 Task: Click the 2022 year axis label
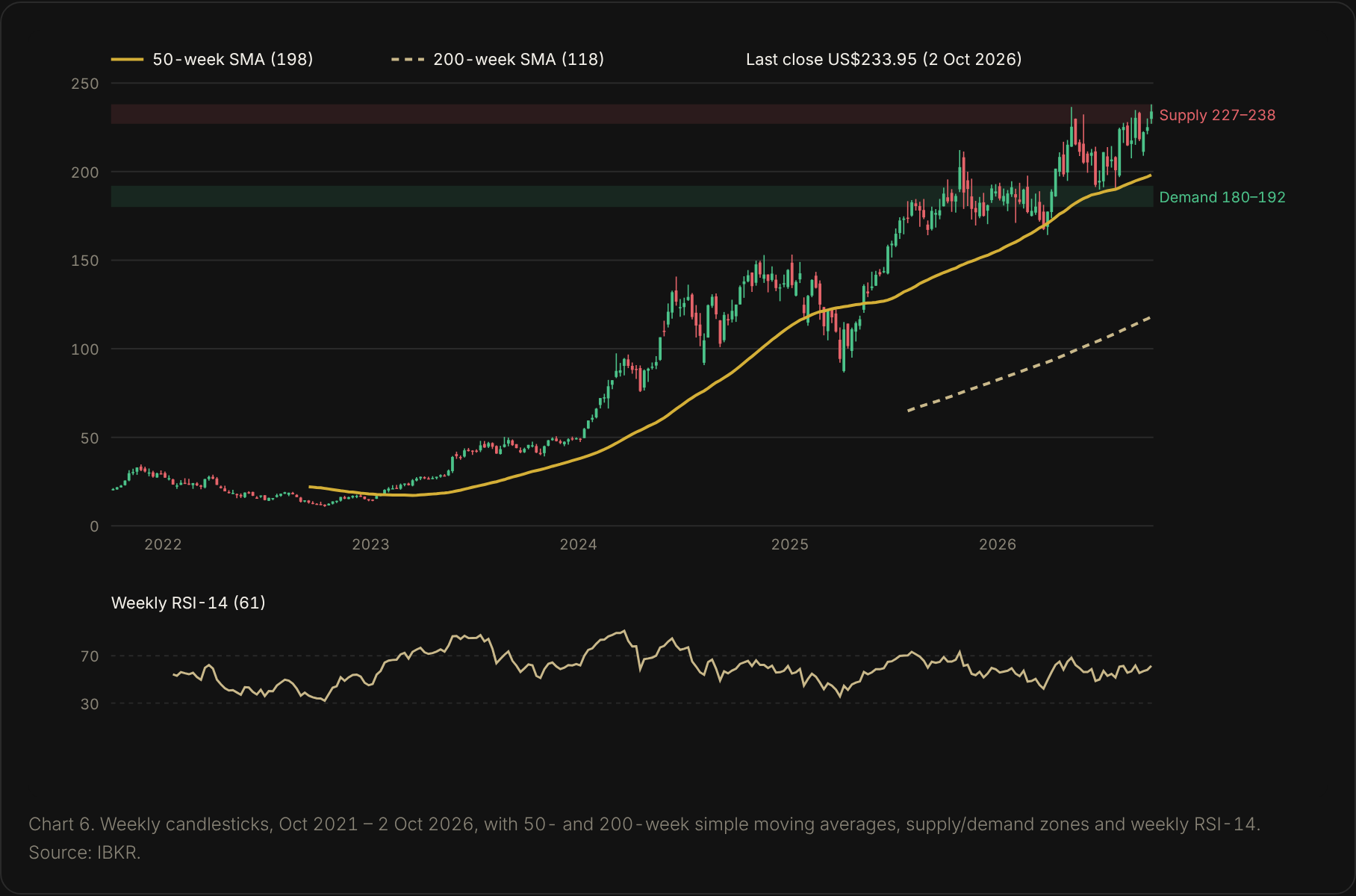click(163, 544)
